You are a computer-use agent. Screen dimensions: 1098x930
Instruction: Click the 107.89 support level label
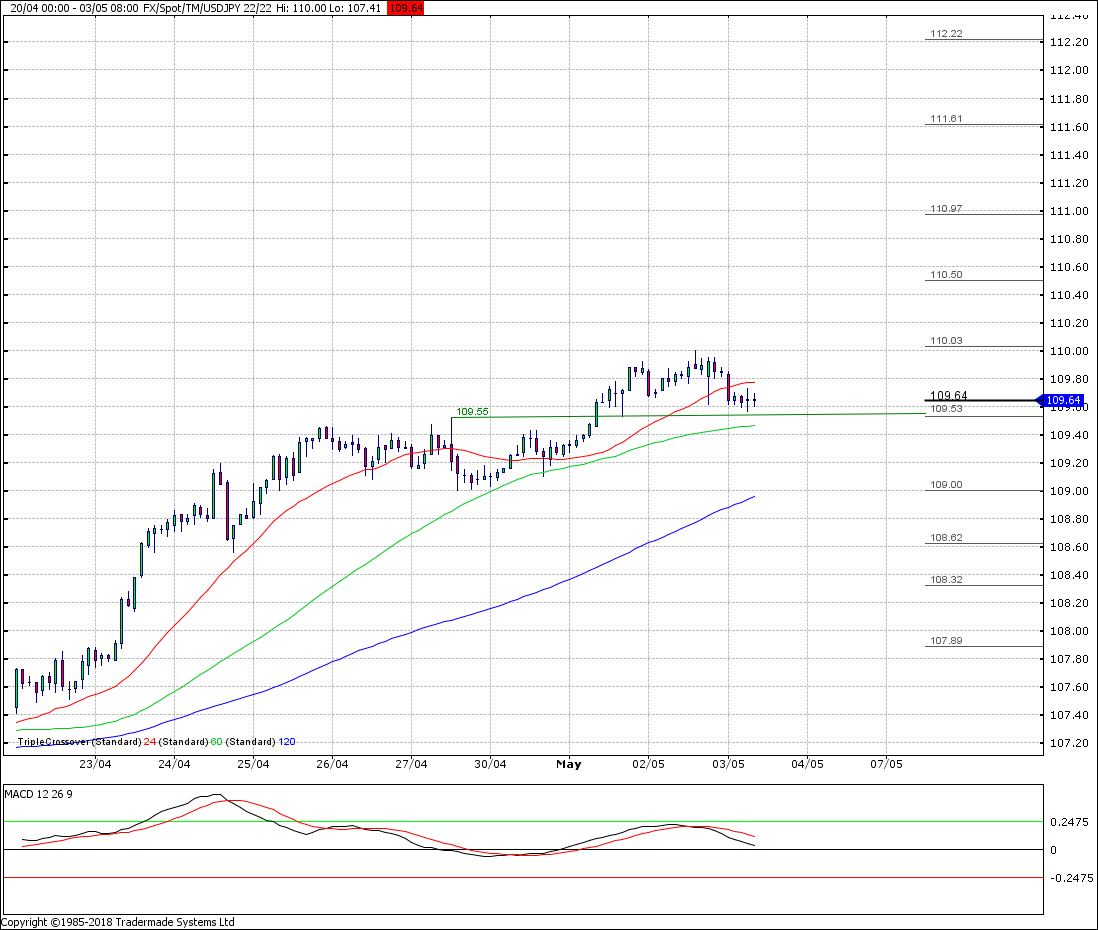pos(946,641)
